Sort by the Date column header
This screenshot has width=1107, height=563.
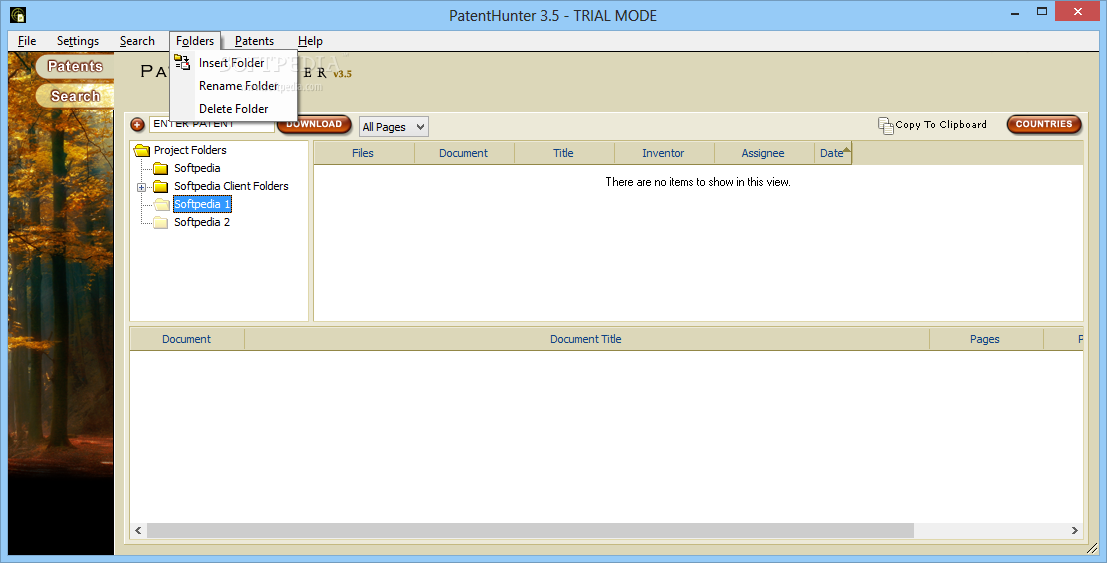point(833,153)
